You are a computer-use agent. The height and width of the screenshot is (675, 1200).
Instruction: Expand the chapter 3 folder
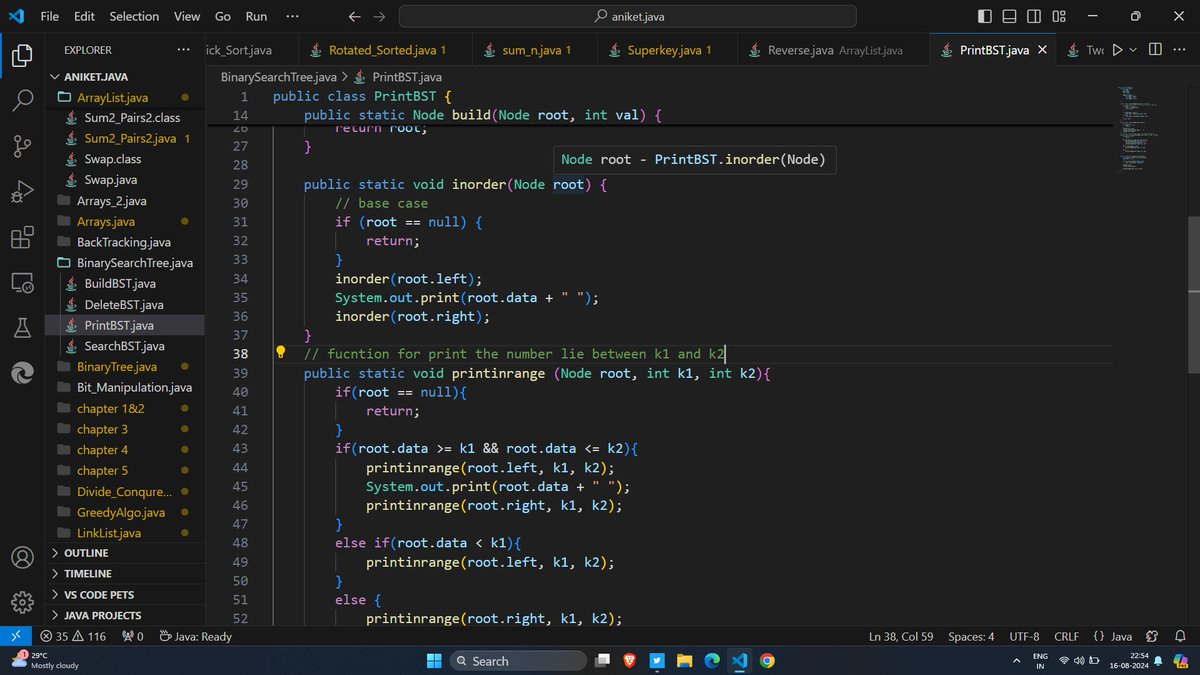tap(125, 429)
